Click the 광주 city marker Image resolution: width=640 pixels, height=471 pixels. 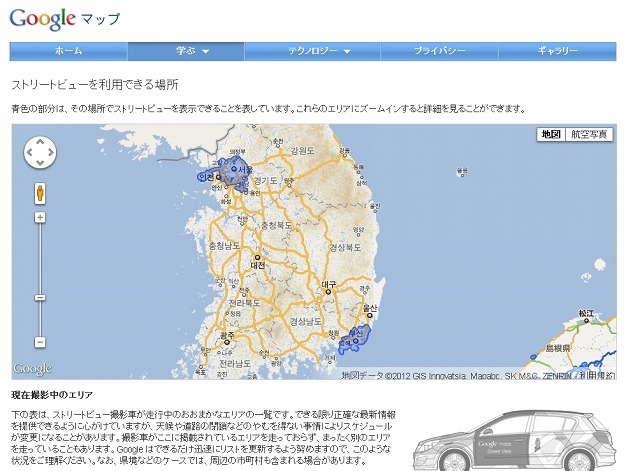[227, 342]
